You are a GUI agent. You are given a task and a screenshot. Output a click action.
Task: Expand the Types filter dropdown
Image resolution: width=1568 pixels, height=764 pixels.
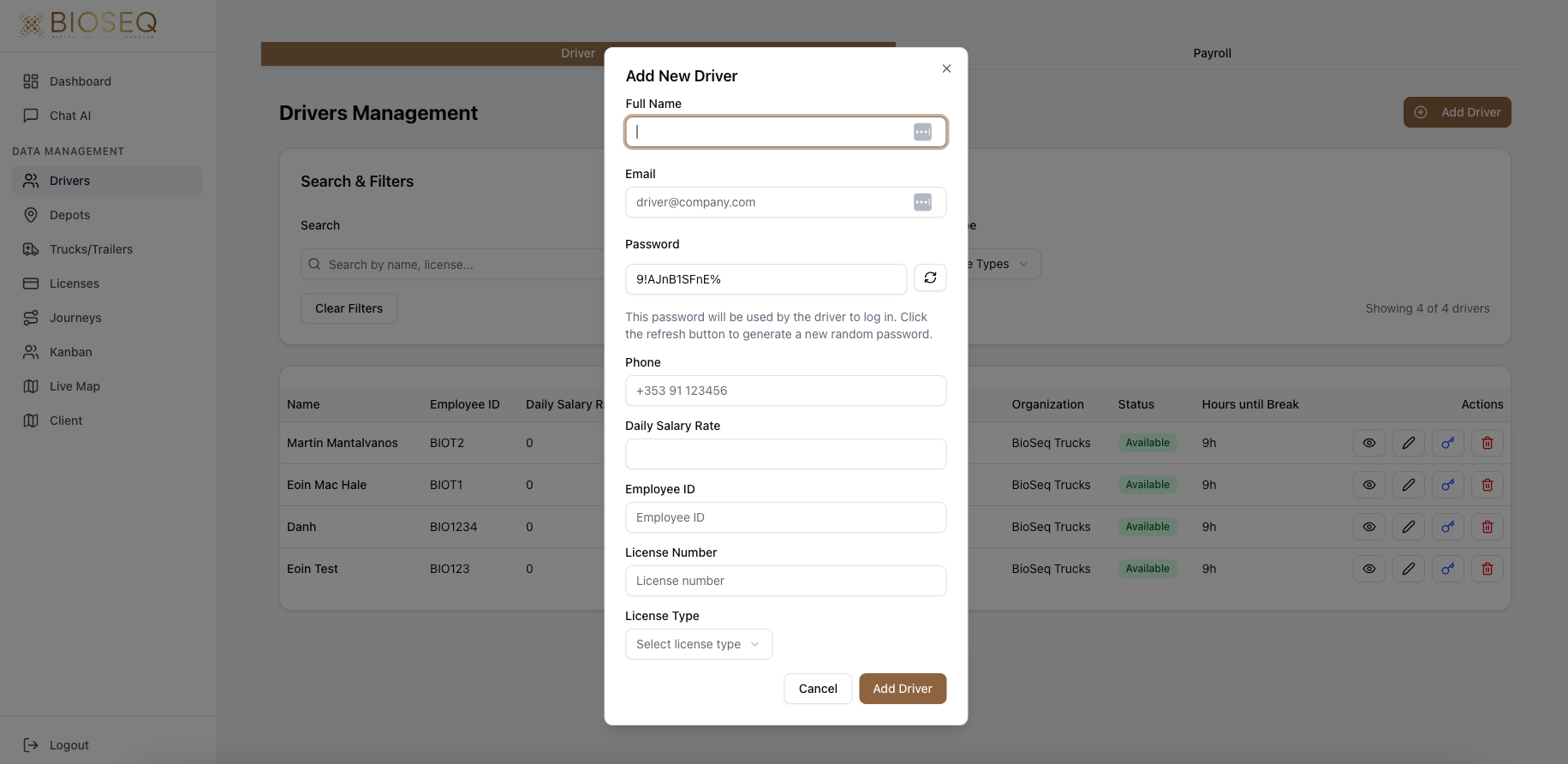pos(1002,264)
